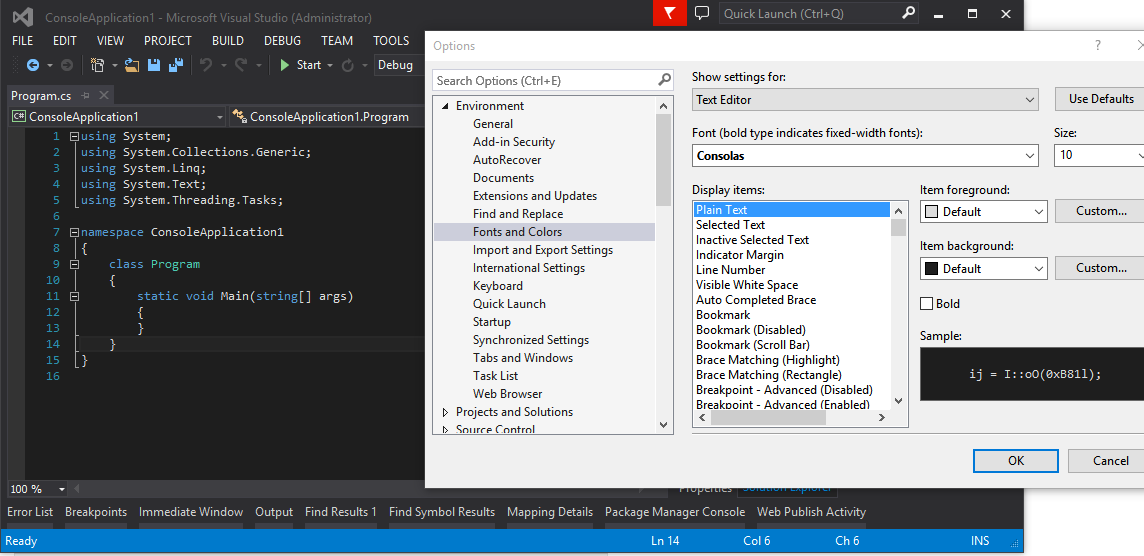
Task: Select Line Number in Display items
Action: [730, 270]
